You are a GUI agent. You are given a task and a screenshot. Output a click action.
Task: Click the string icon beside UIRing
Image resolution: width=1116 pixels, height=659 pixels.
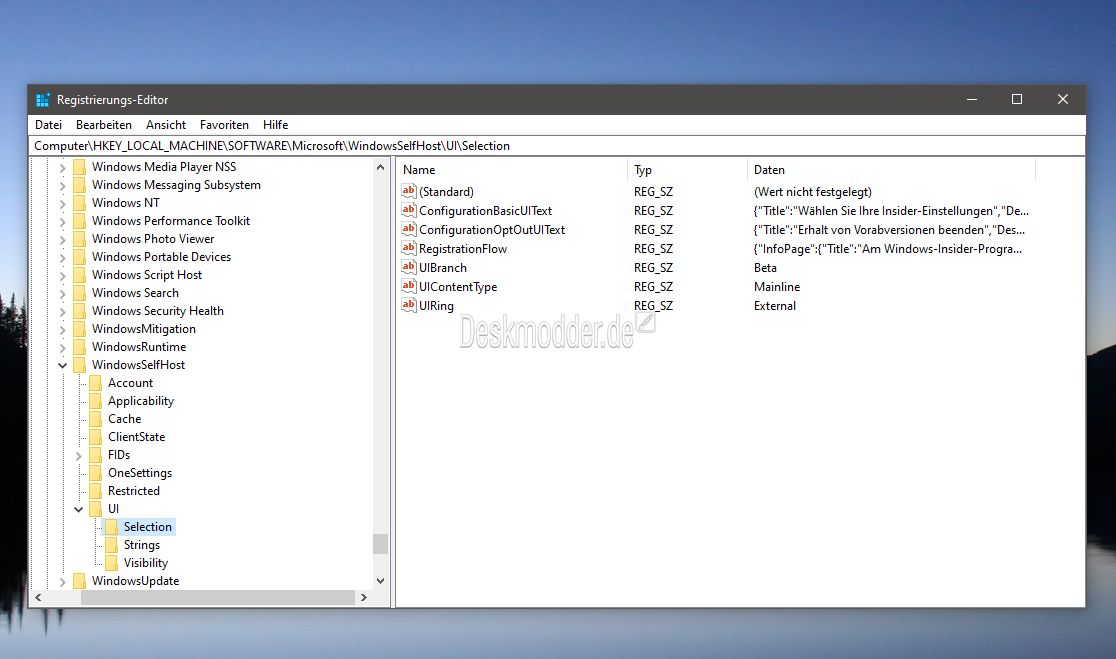coord(409,305)
